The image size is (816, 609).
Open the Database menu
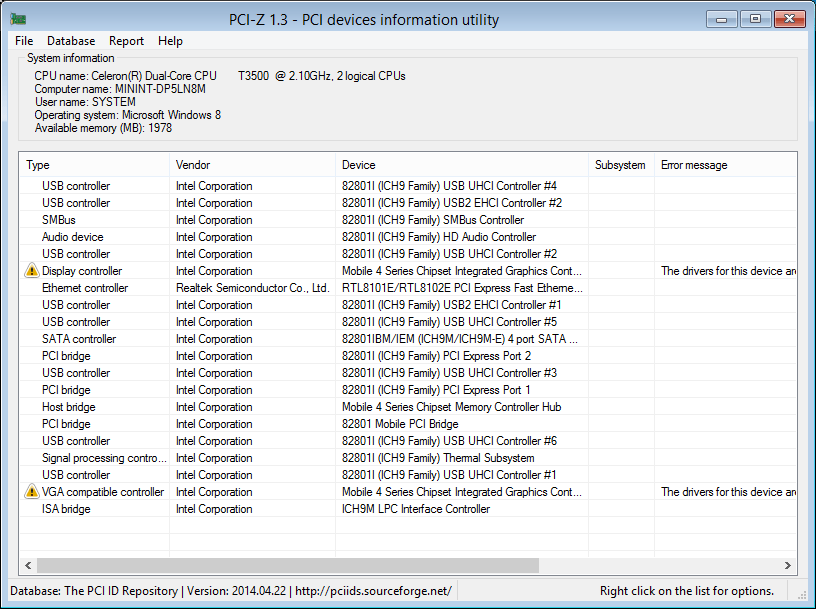pyautogui.click(x=71, y=41)
